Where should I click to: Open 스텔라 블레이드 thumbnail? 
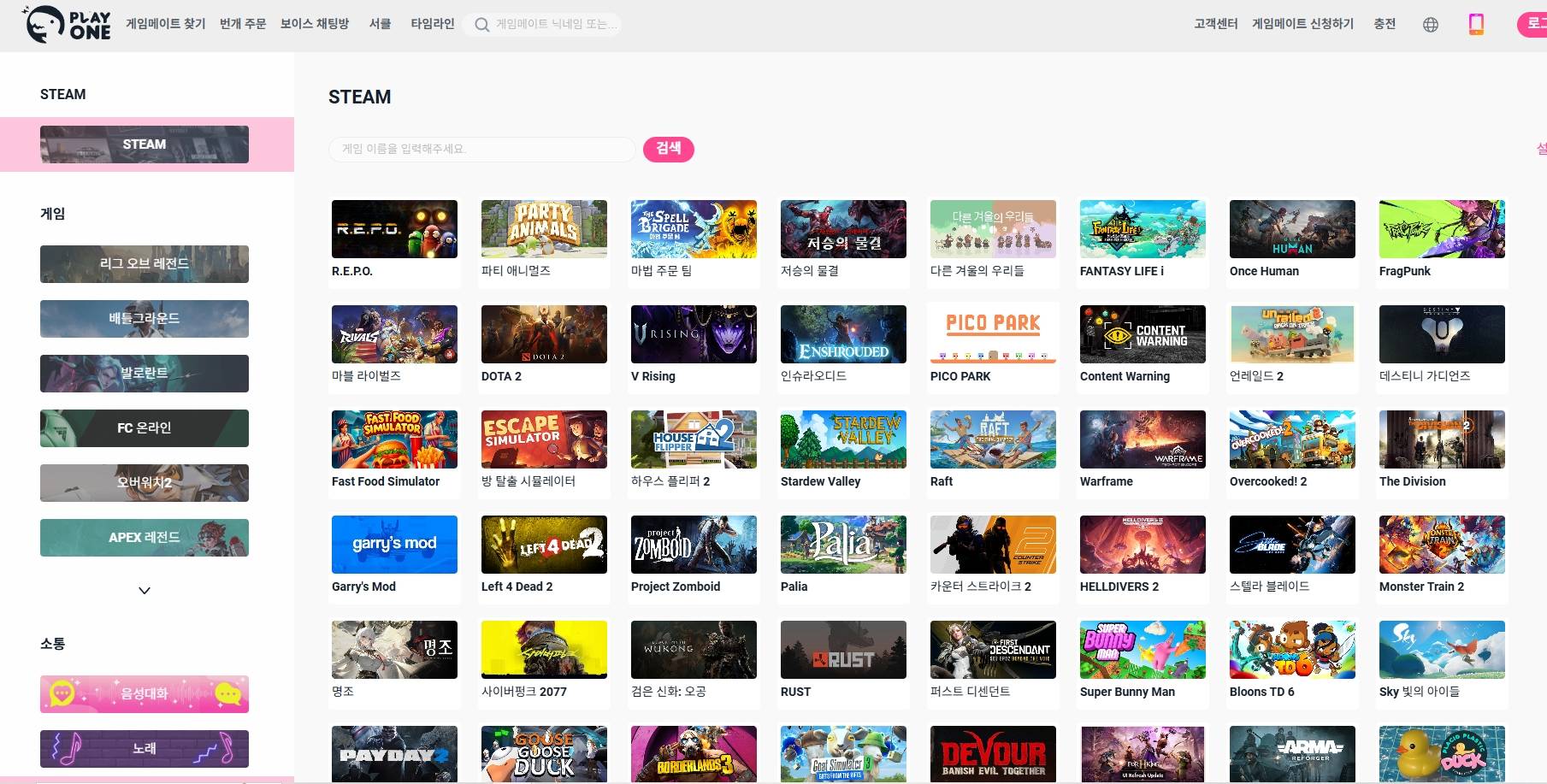point(1292,545)
